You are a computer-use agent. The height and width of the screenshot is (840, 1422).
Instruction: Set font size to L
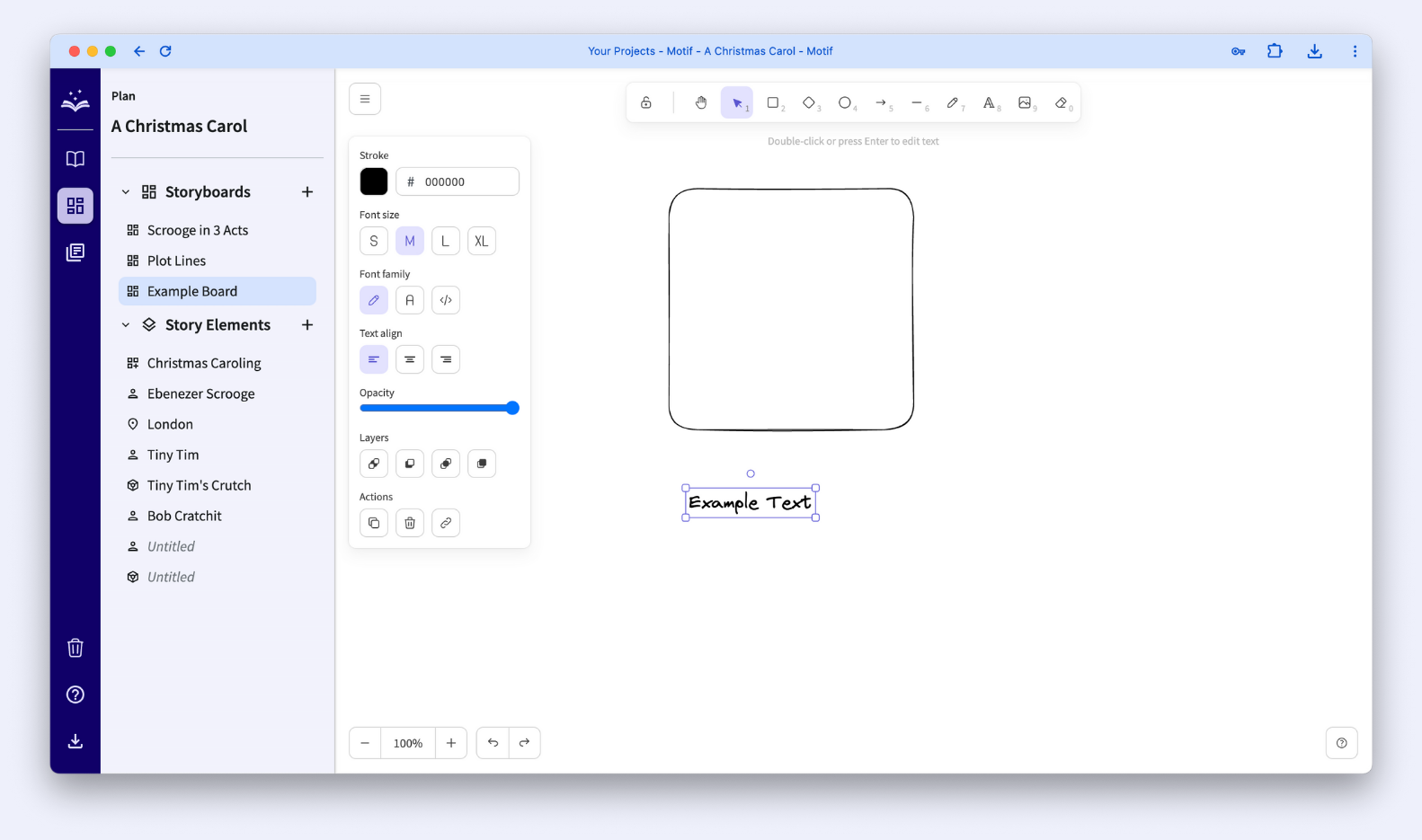pos(446,241)
